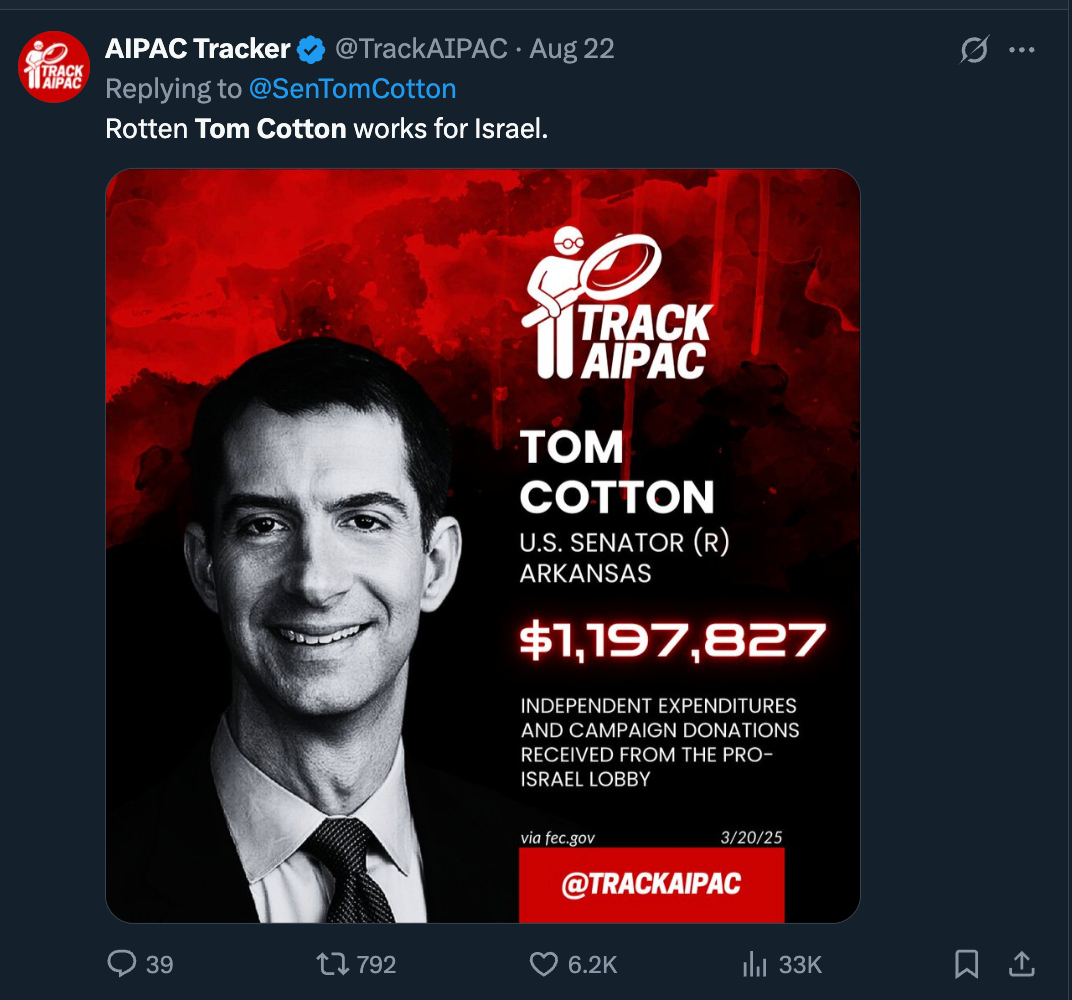Open Grok actions for this post
This screenshot has height=1000, width=1072.
coord(974,49)
